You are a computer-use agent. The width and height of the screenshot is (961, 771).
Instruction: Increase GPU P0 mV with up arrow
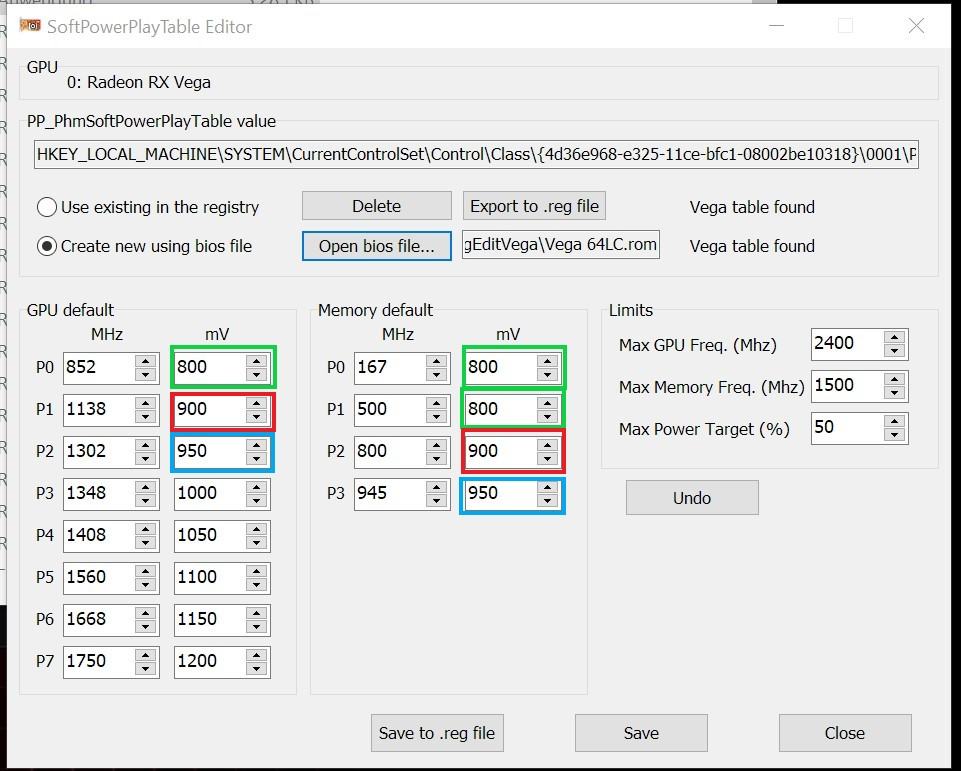(257, 360)
